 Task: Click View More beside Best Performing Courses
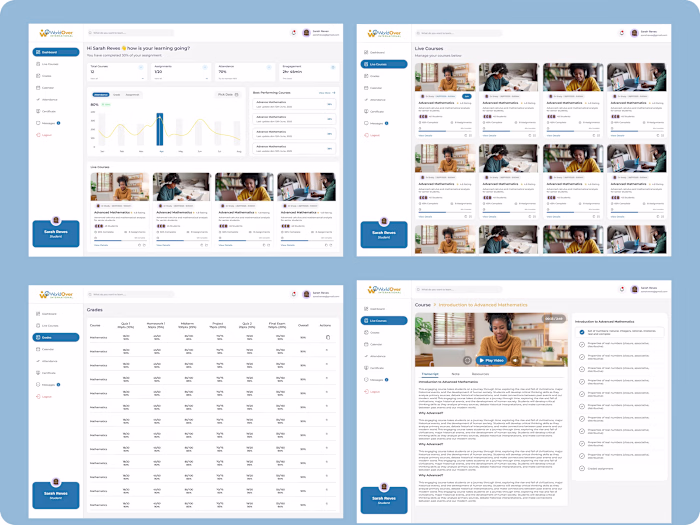coord(327,93)
